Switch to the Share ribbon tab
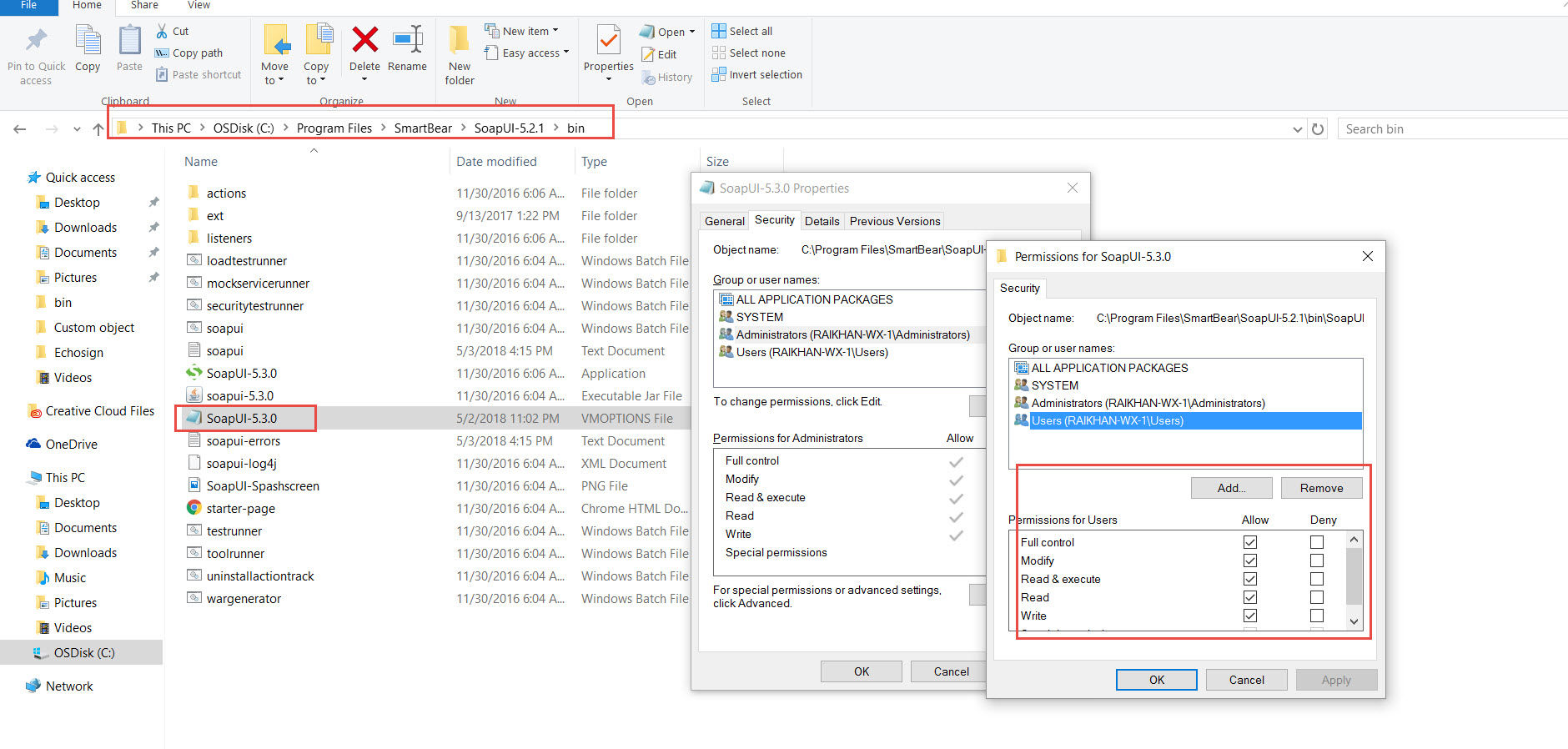 click(x=144, y=6)
